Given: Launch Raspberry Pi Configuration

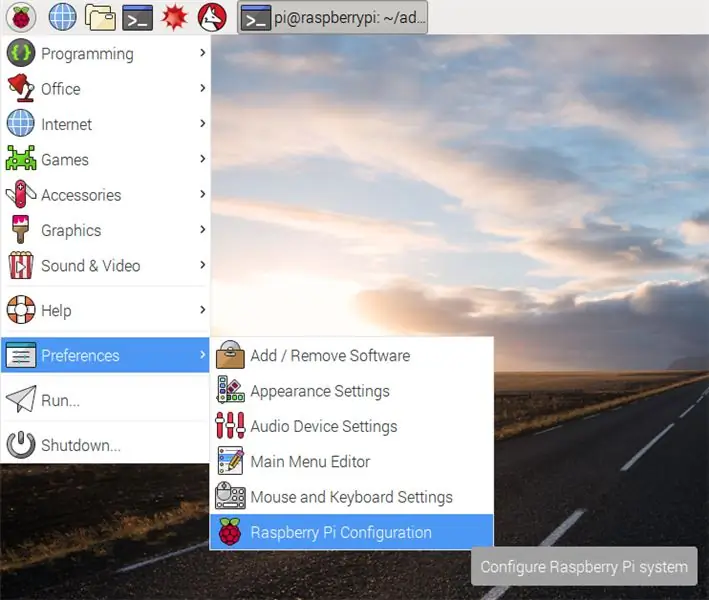Looking at the screenshot, I should (352, 532).
